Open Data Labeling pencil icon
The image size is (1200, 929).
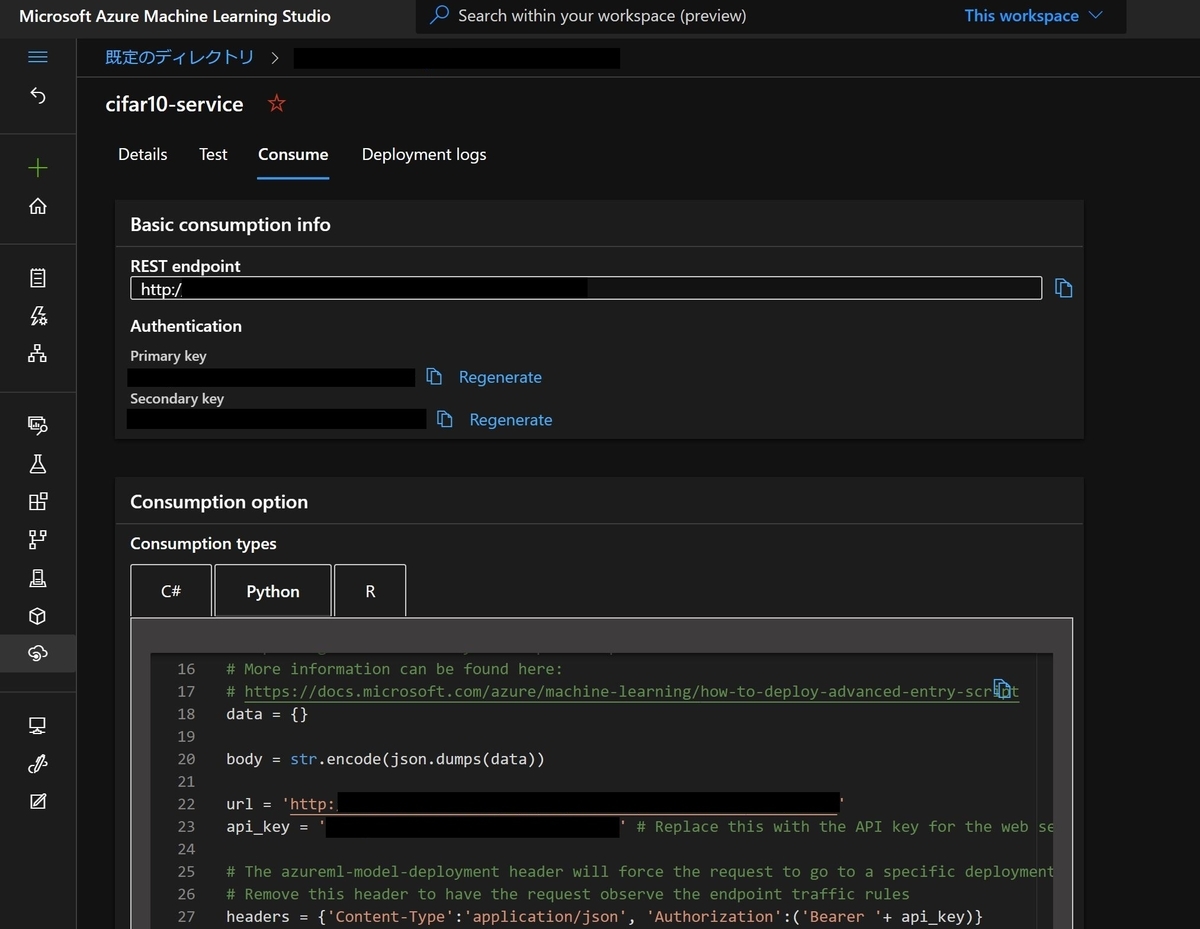tap(37, 801)
